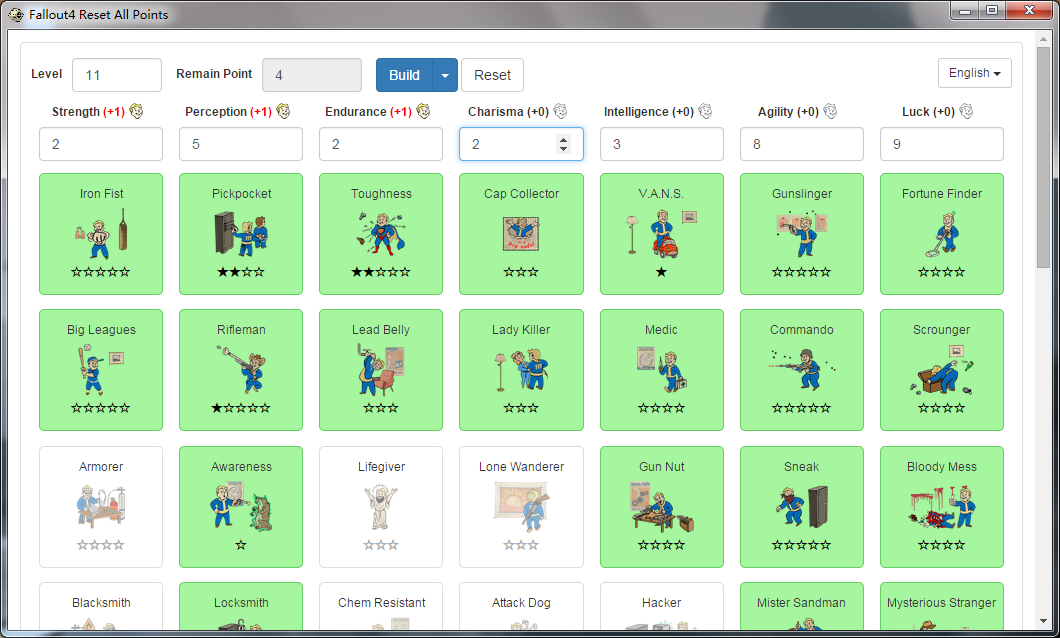1060x638 pixels.
Task: Select the Blacksmith perk card
Action: [101, 607]
